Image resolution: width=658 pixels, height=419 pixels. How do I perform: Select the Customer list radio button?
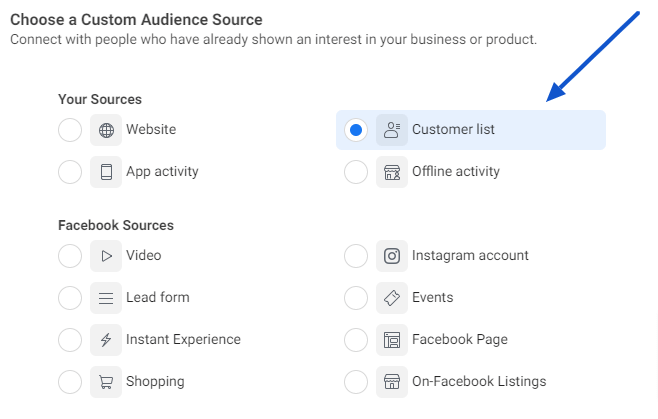pos(356,130)
